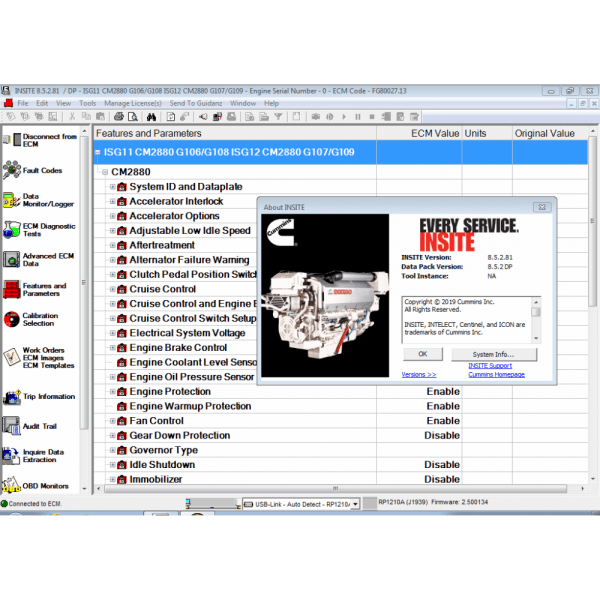Expand Aftertreatment node
The image size is (600, 600).
[x=112, y=245]
